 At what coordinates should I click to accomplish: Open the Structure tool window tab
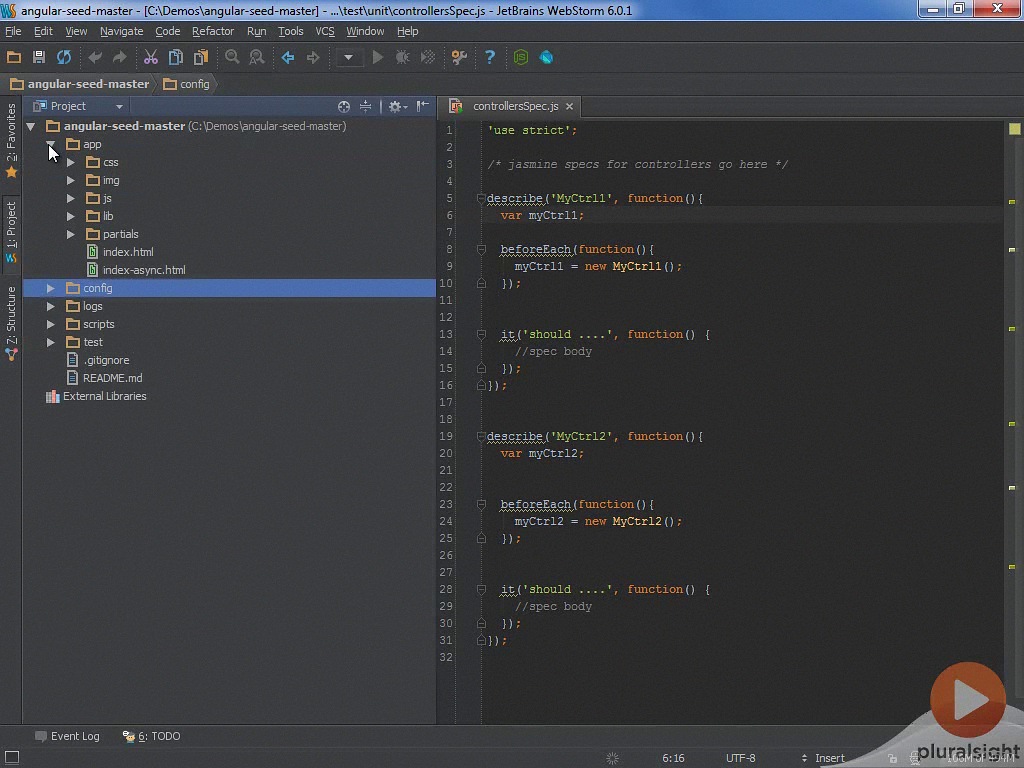click(11, 323)
